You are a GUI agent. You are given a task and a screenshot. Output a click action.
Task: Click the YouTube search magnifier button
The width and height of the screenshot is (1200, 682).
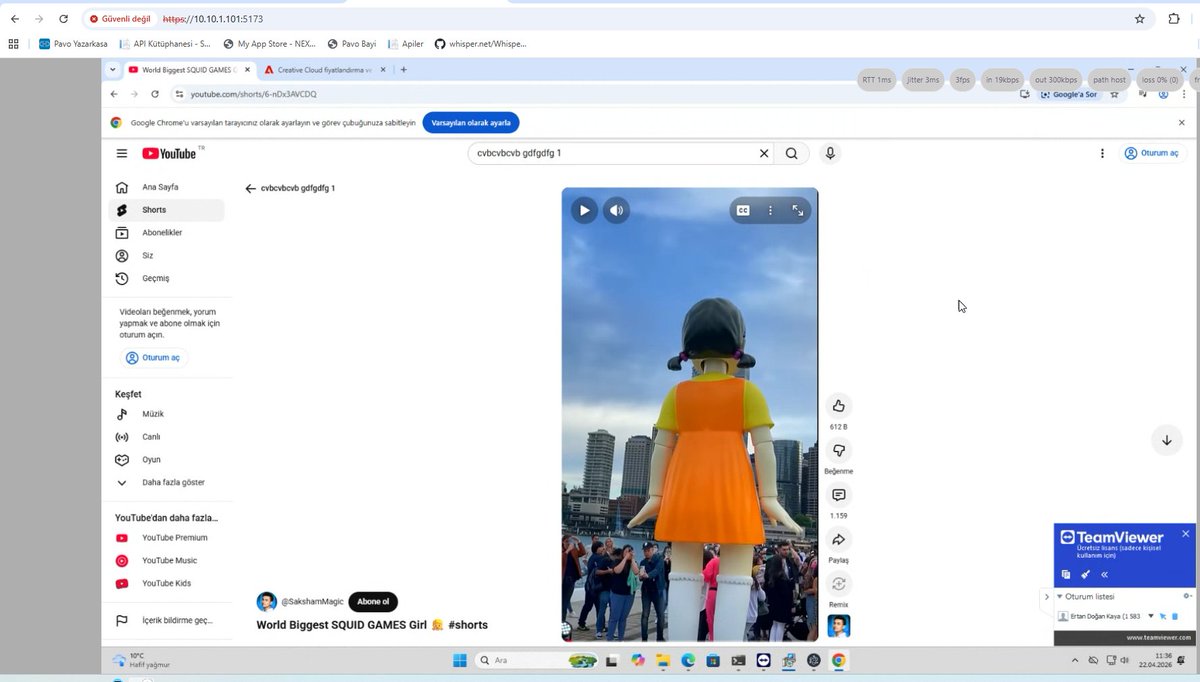pyautogui.click(x=791, y=153)
